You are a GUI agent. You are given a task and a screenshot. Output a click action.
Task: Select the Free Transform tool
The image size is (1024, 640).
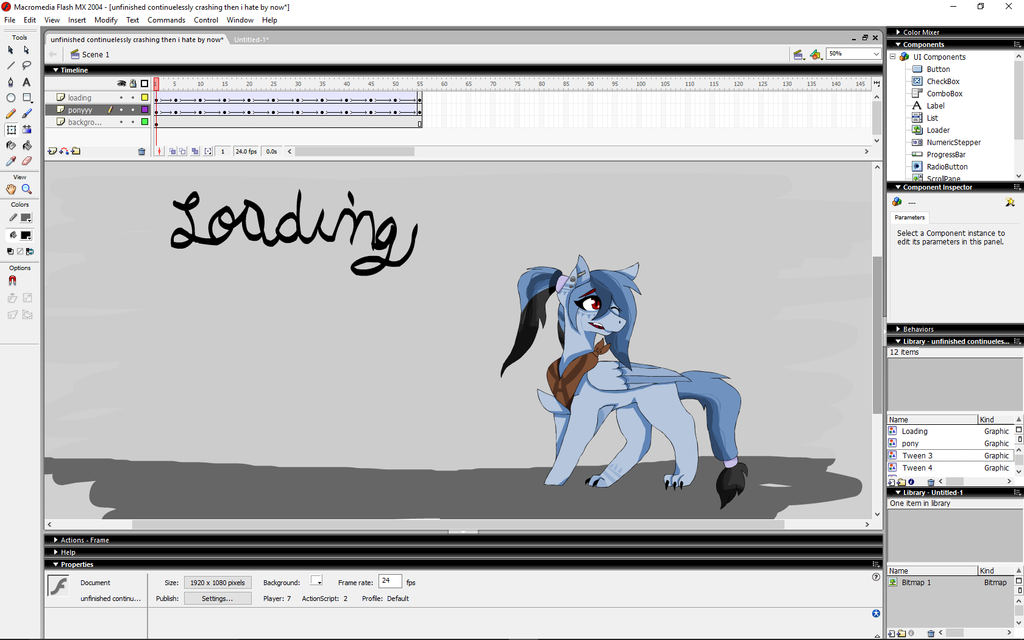(10, 129)
